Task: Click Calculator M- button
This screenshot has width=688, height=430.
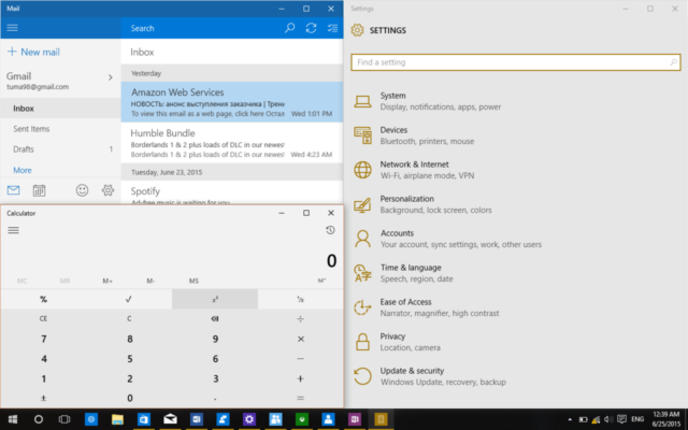Action: tap(150, 281)
